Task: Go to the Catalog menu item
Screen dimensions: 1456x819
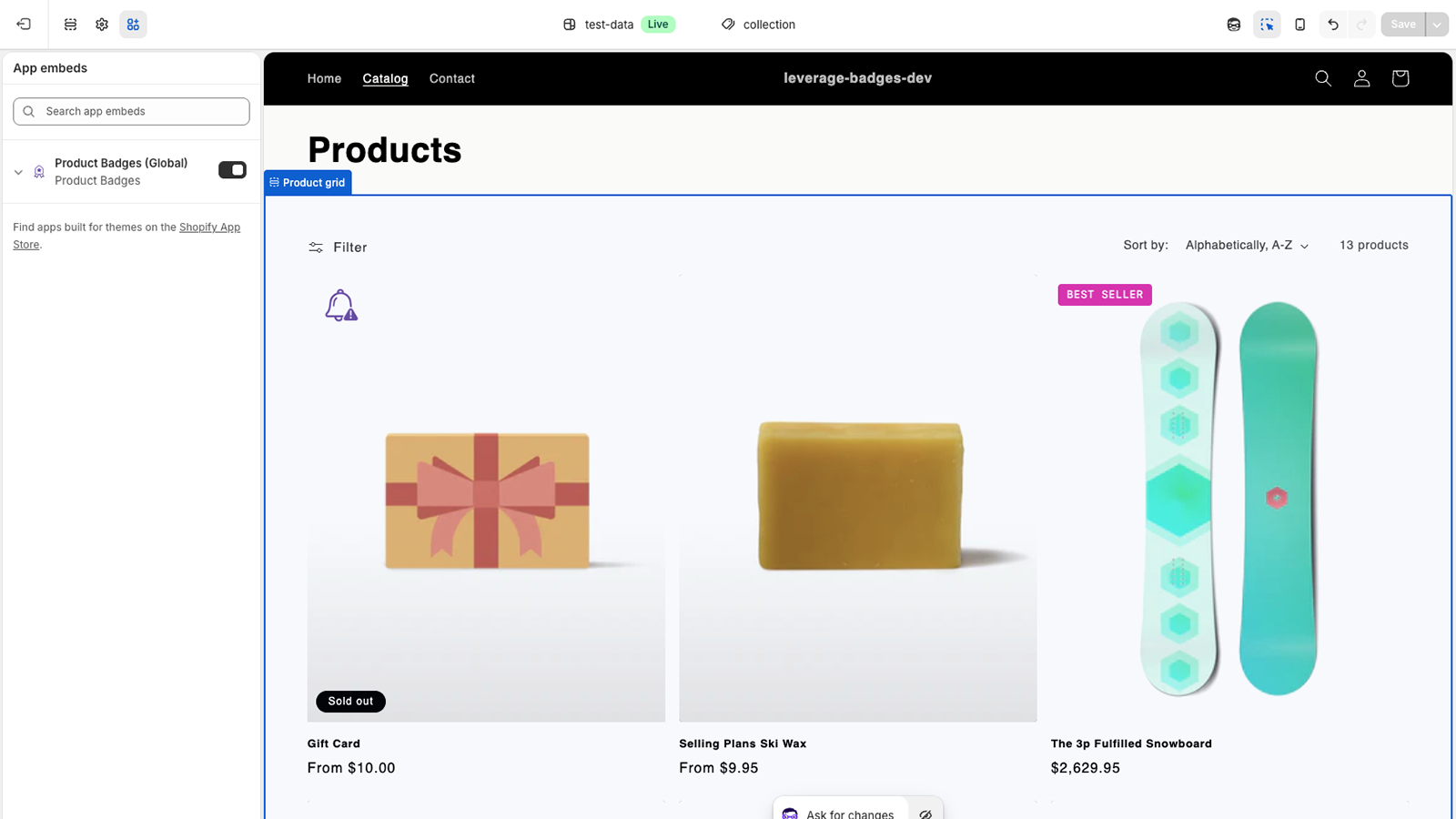Action: pos(385,78)
